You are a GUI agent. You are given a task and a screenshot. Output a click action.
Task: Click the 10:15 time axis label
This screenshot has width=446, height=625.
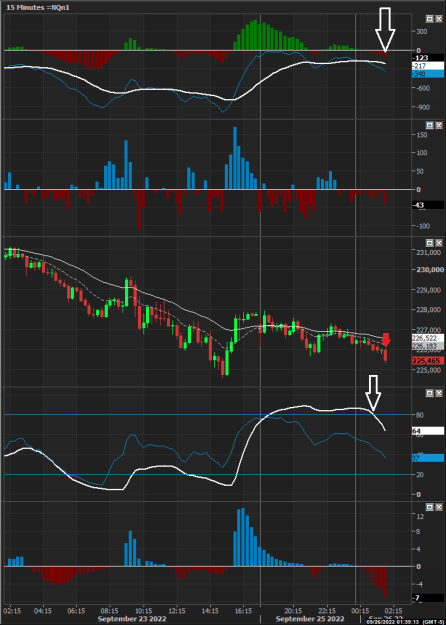(x=143, y=611)
